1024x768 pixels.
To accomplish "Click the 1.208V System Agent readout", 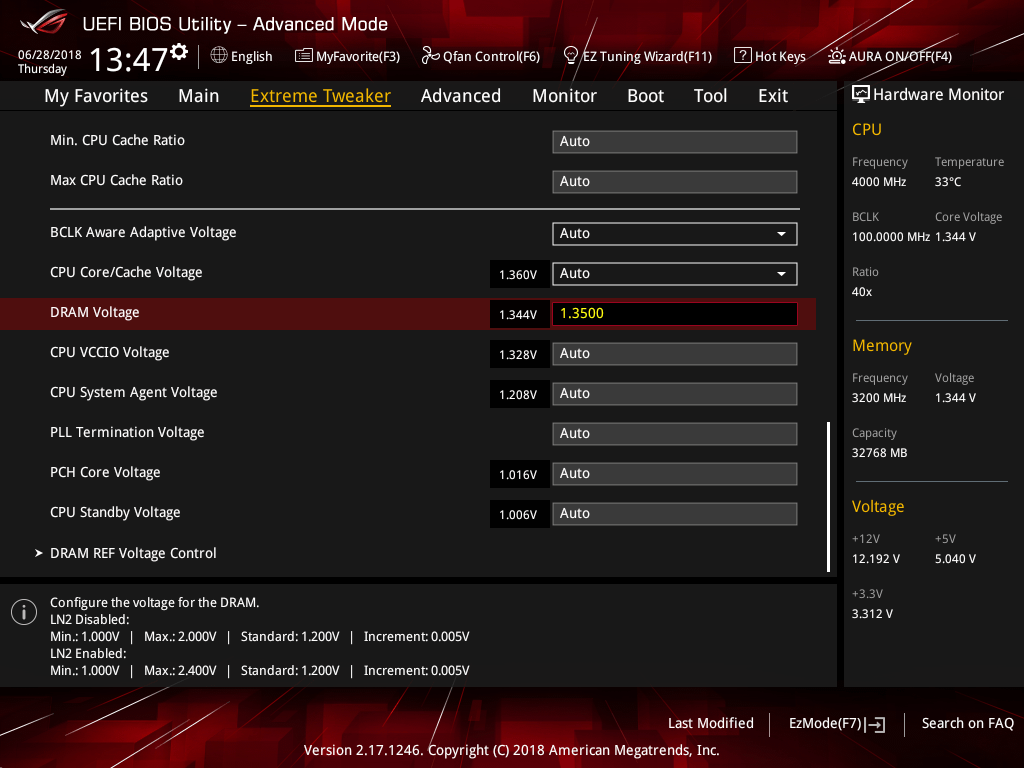I will 519,394.
